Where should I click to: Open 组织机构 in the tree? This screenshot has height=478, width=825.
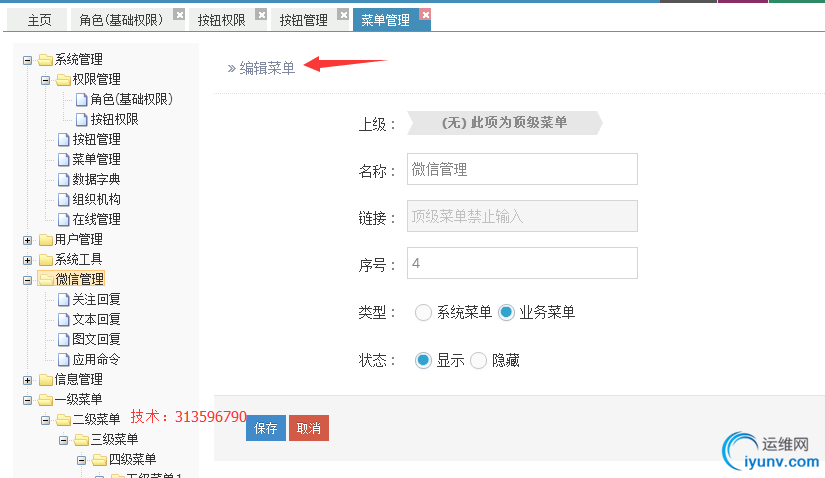(x=96, y=200)
